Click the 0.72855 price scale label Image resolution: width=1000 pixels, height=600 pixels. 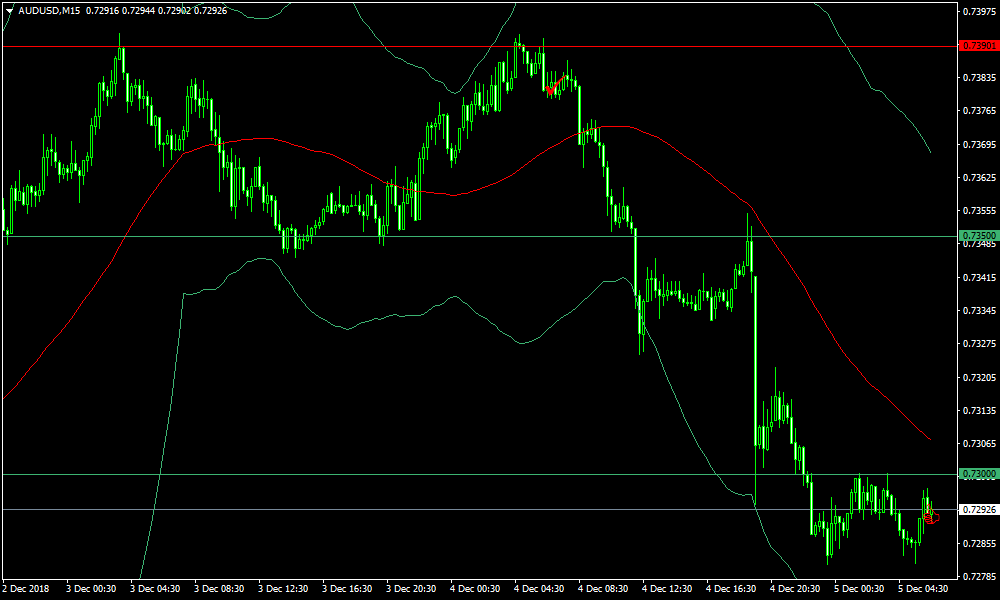coord(979,544)
